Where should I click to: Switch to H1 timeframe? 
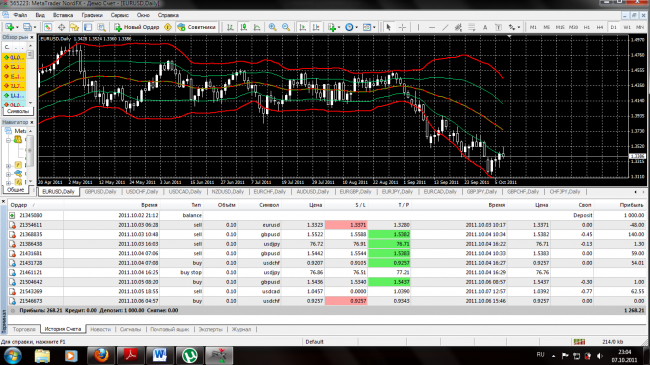(587, 27)
